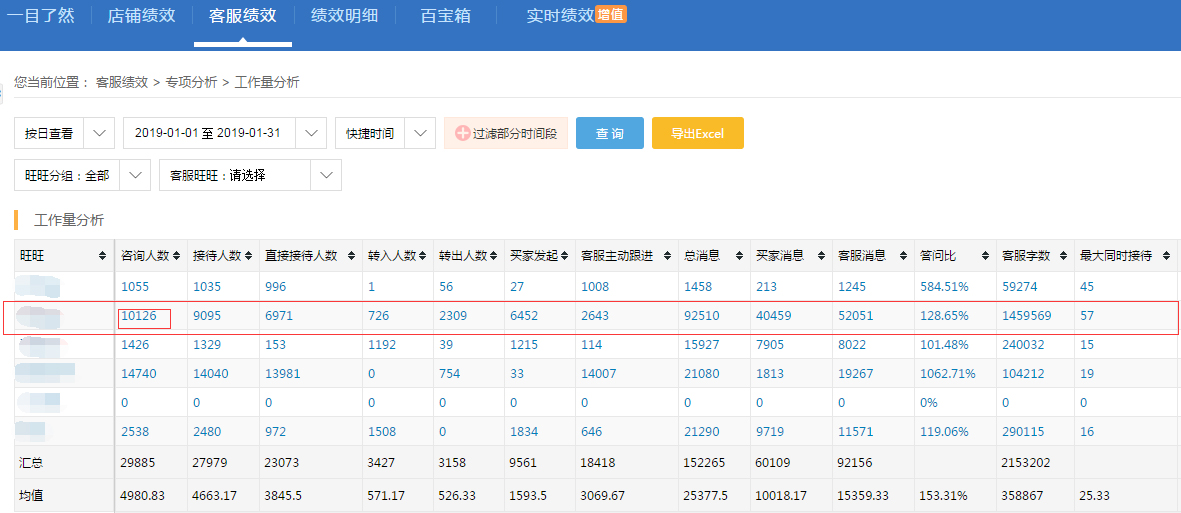
Task: Click 工作量分析 in the breadcrumb
Action: tap(267, 82)
